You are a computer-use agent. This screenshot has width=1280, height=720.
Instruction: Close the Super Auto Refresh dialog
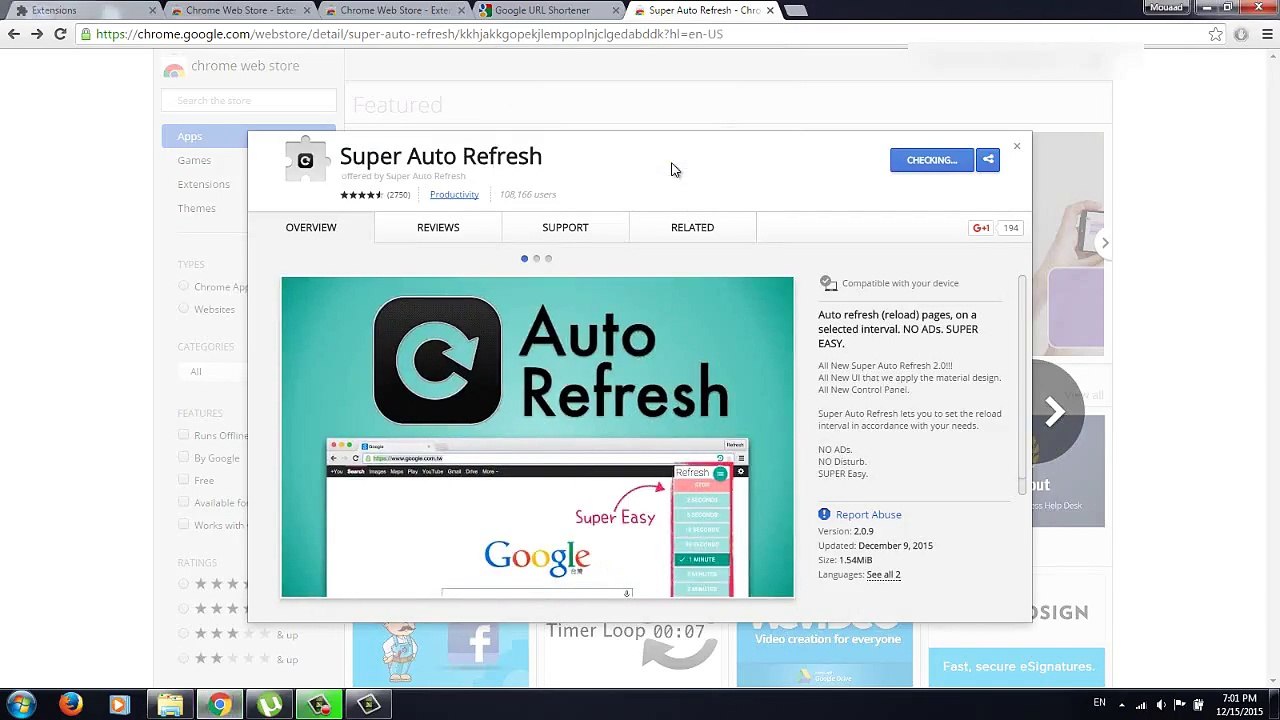(1017, 146)
